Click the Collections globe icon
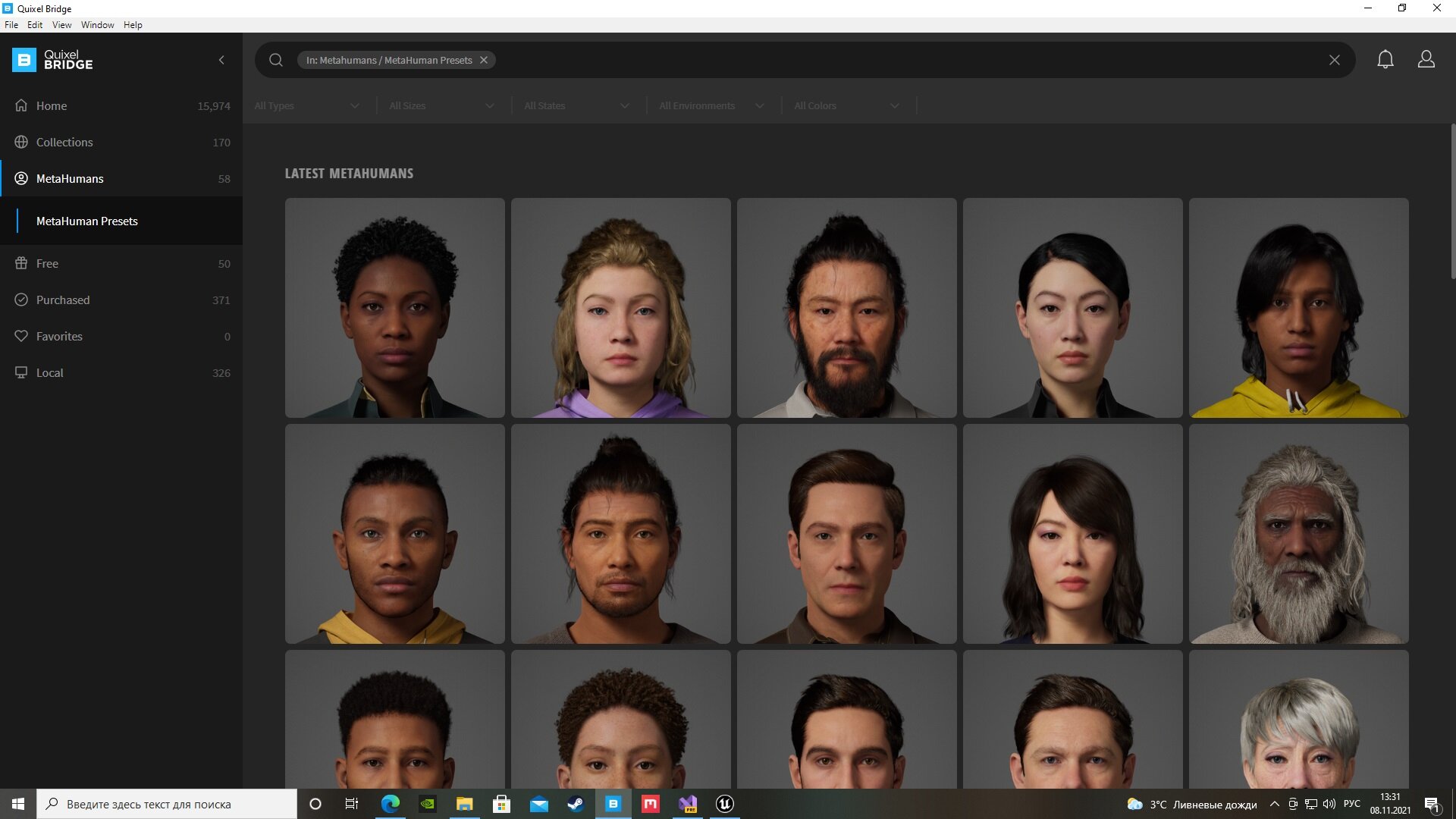Screen dimensions: 1456x819 [21, 142]
